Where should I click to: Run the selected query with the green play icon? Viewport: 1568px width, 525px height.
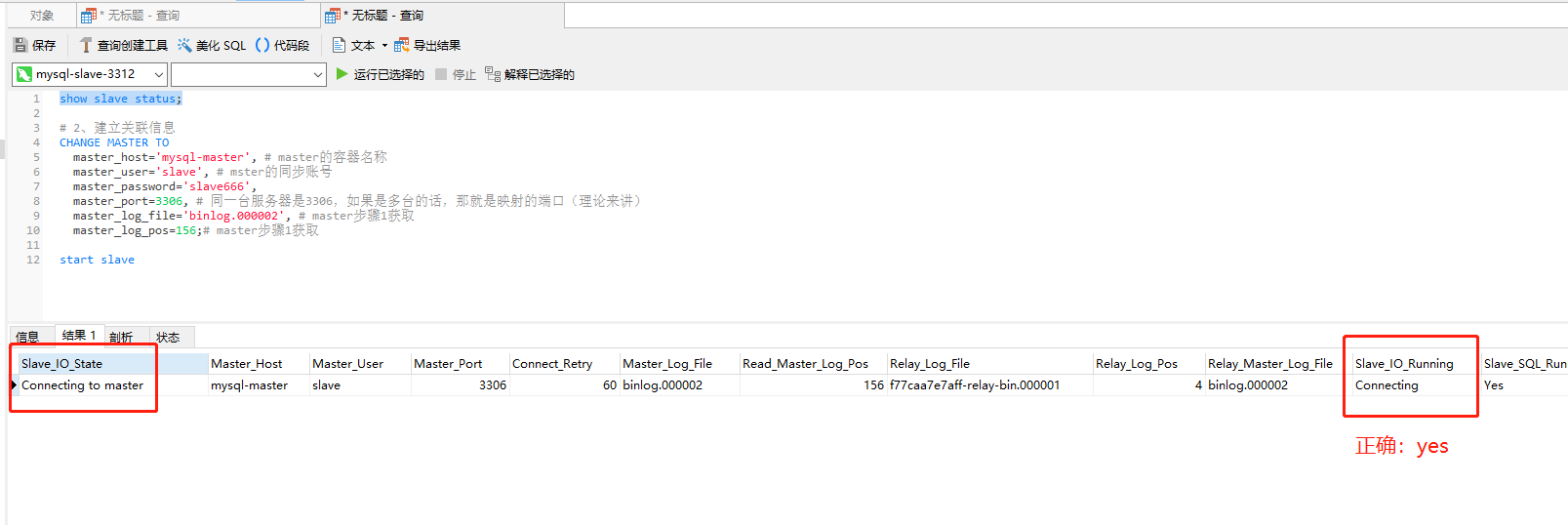[x=342, y=74]
